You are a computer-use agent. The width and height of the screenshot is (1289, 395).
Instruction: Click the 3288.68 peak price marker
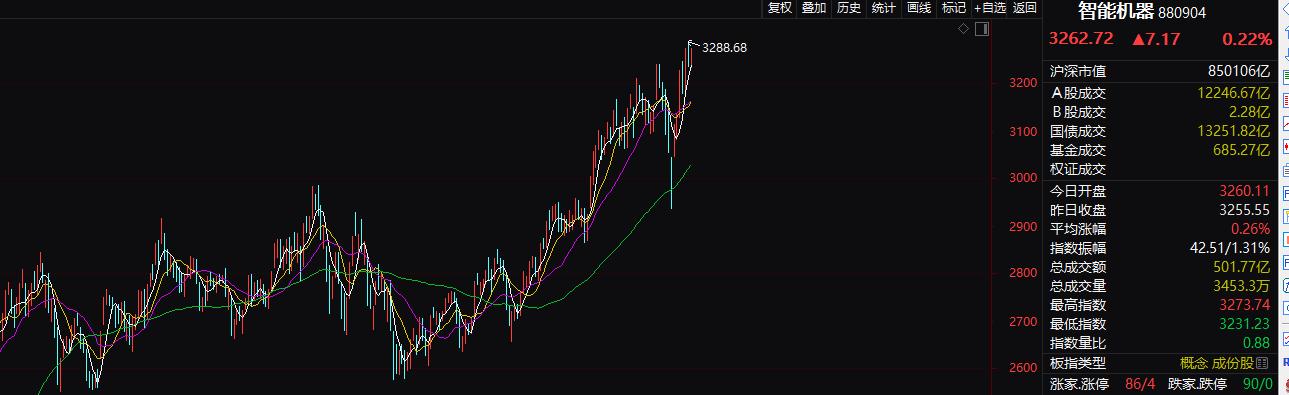[725, 47]
